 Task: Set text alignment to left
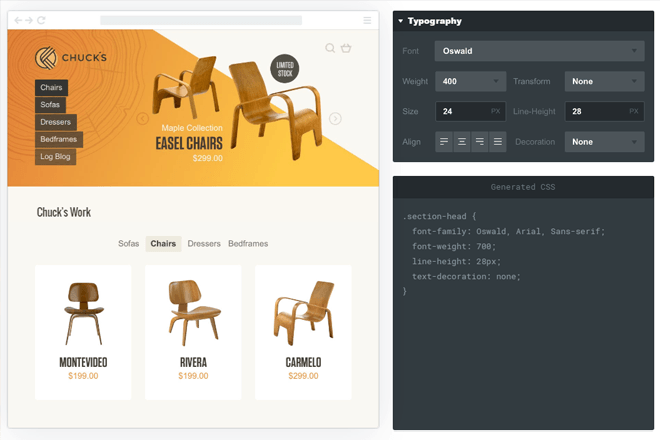[x=444, y=142]
